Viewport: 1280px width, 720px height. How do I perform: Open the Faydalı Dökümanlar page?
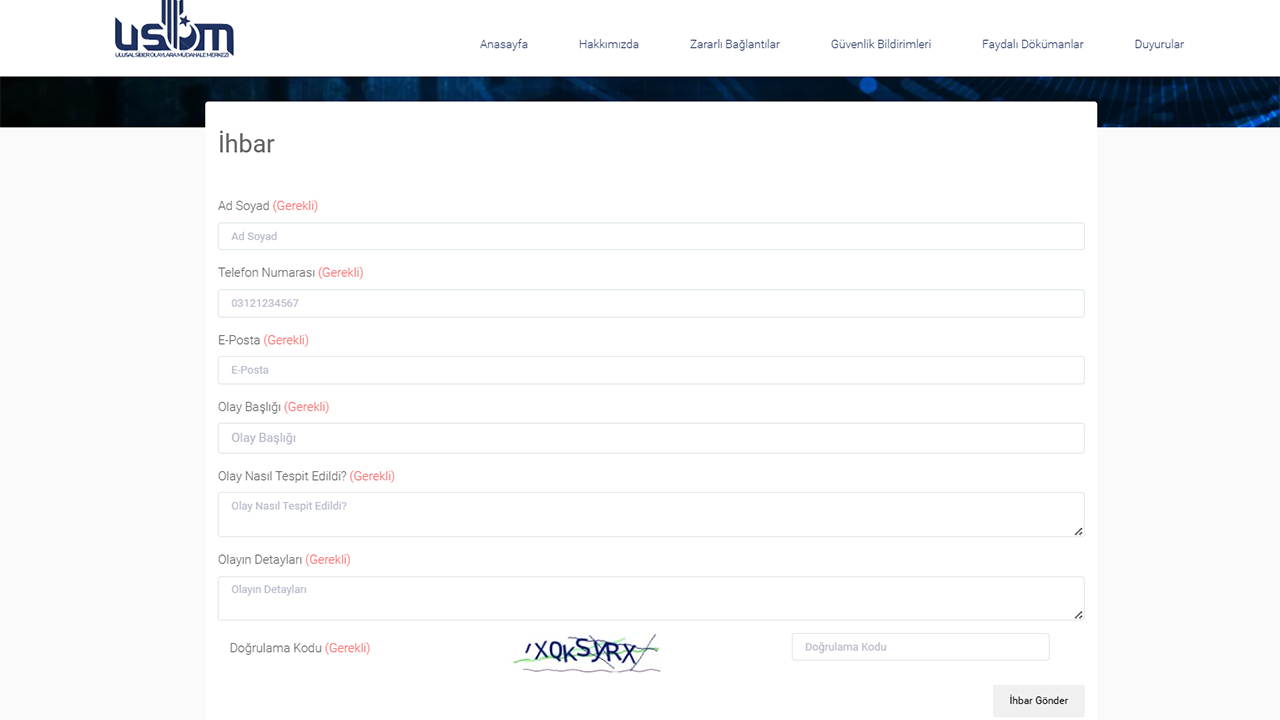[x=1032, y=44]
